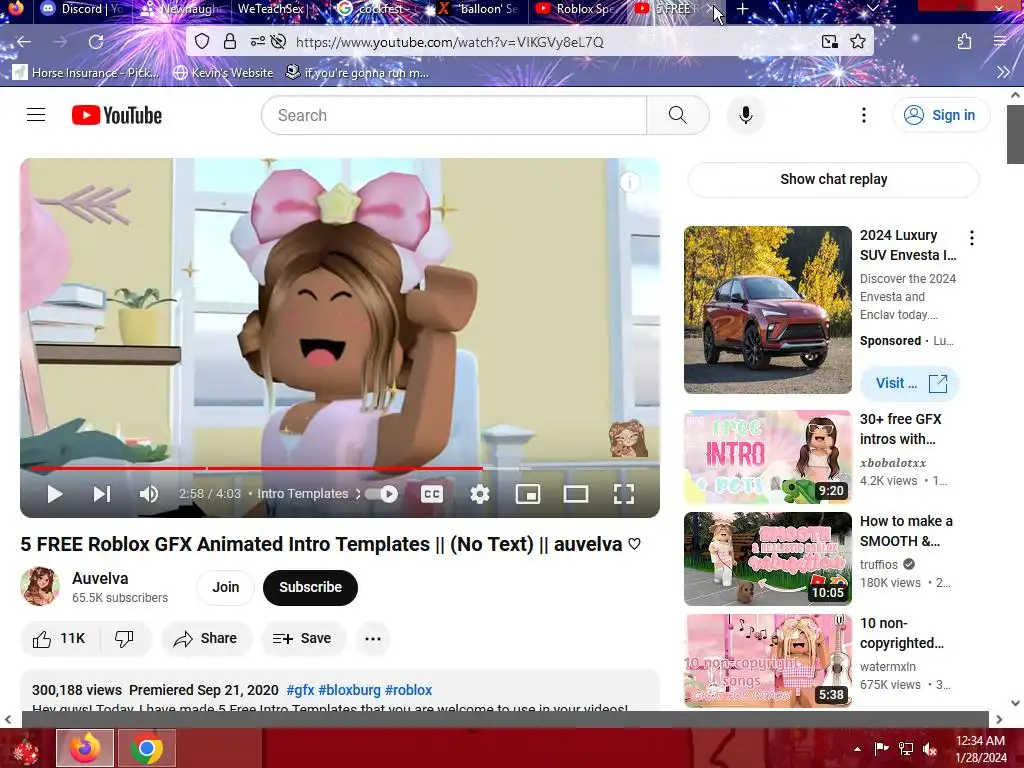Open Firefox extensions puzzle icon
Viewport: 1024px width, 768px height.
pyautogui.click(x=964, y=42)
